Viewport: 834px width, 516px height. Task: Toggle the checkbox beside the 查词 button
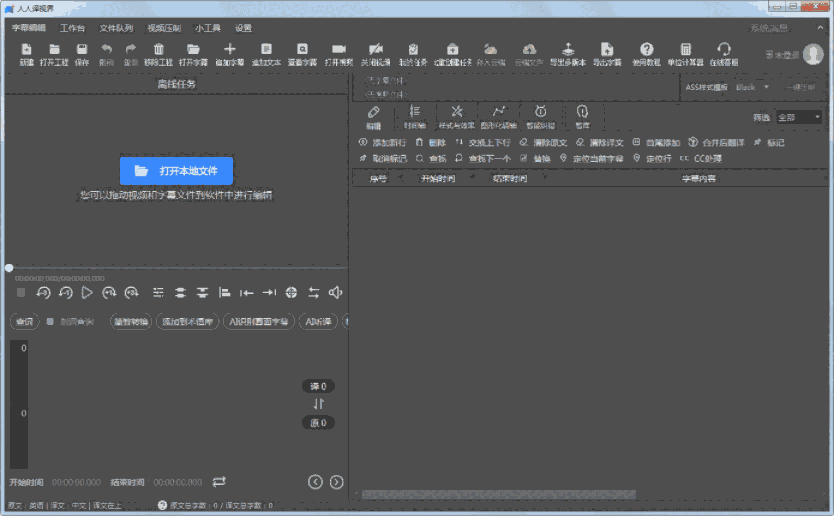click(50, 322)
